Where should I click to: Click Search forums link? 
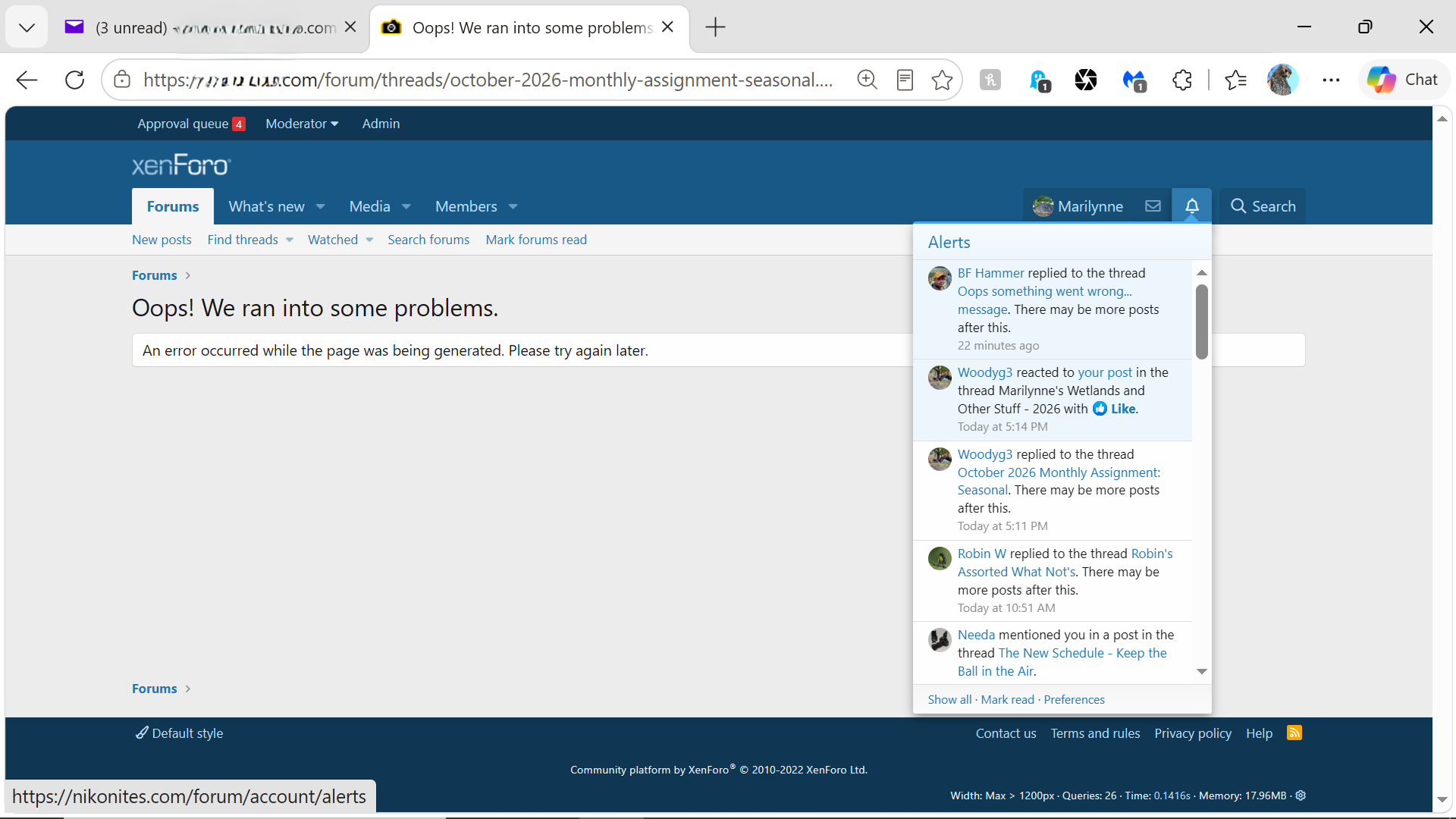(x=428, y=240)
